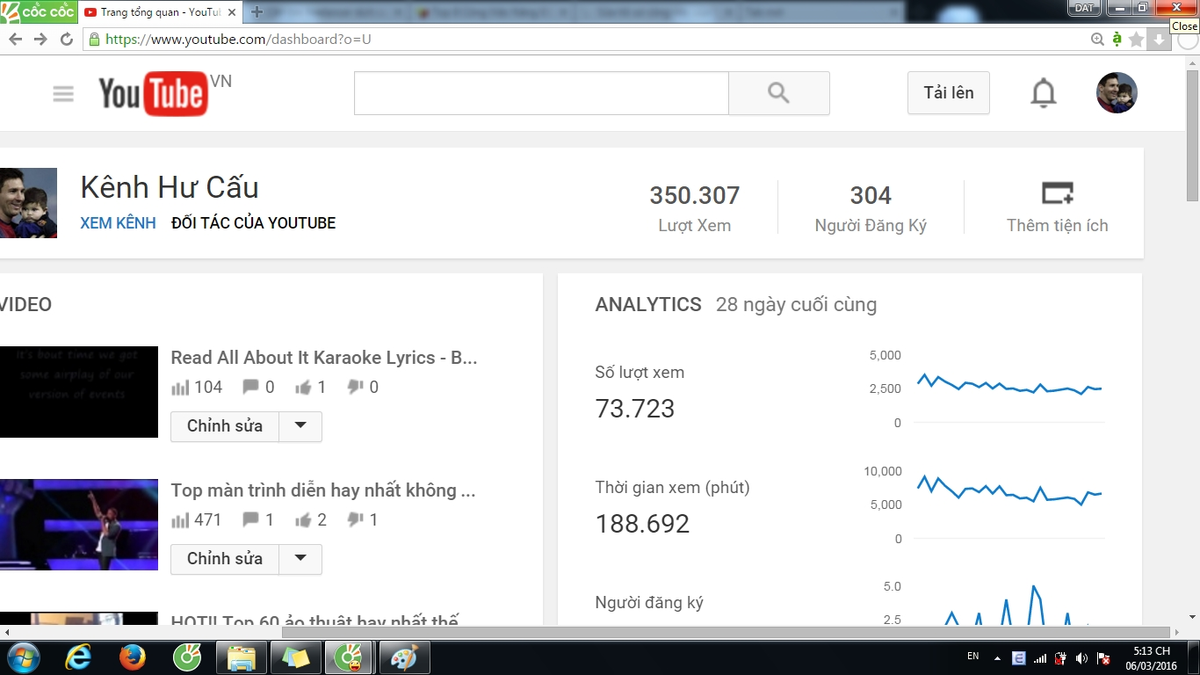
Task: Click Chỉnh sửa for the Top màn trình diễn video
Action: pos(225,559)
